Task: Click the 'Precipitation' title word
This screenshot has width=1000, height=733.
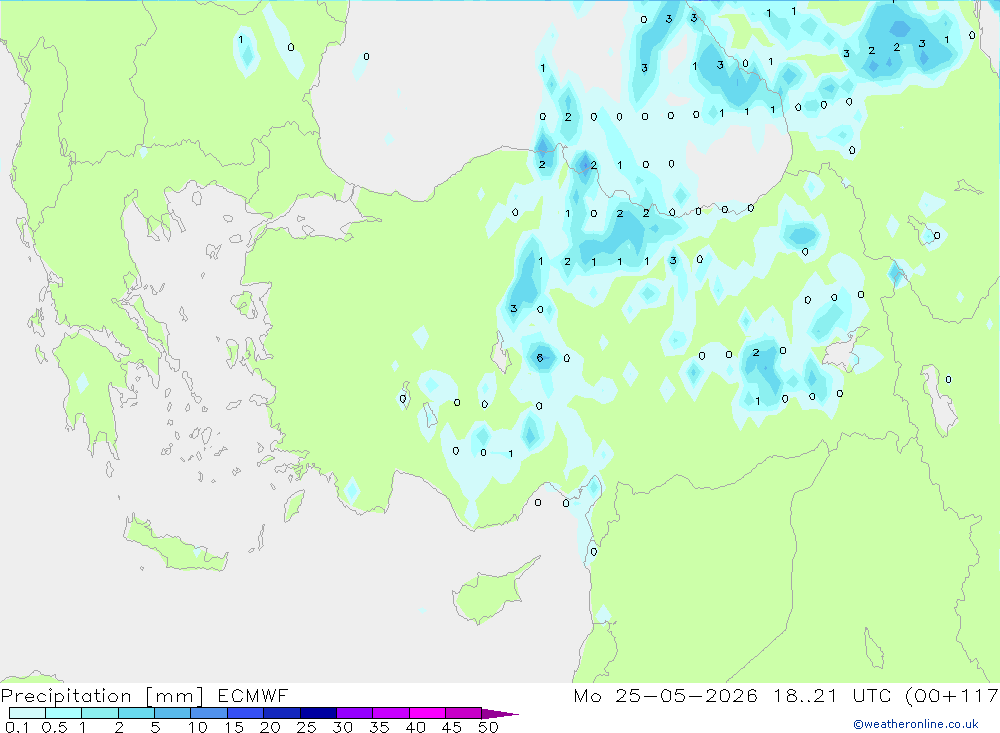Action: coord(66,696)
